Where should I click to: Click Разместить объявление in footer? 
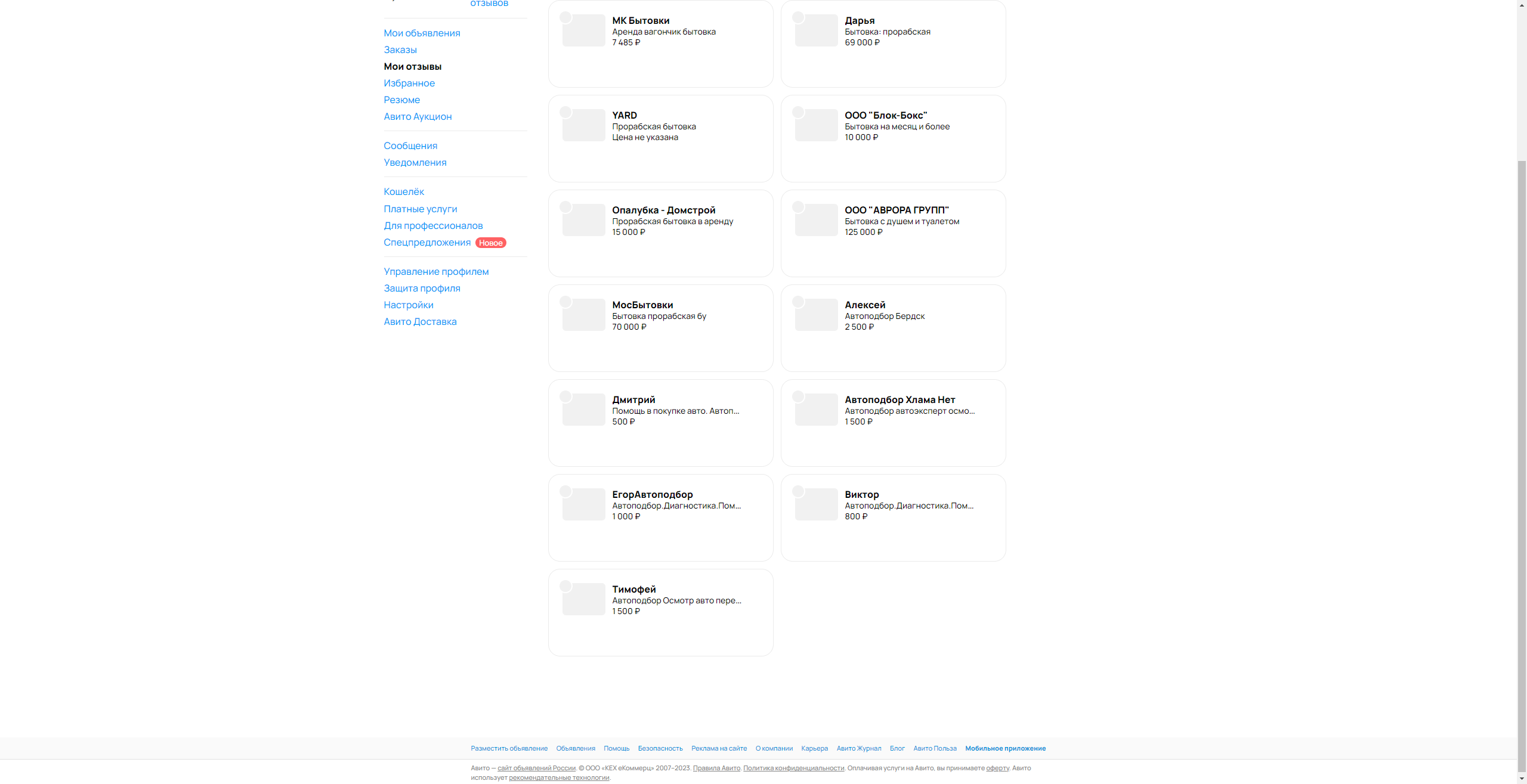click(509, 749)
